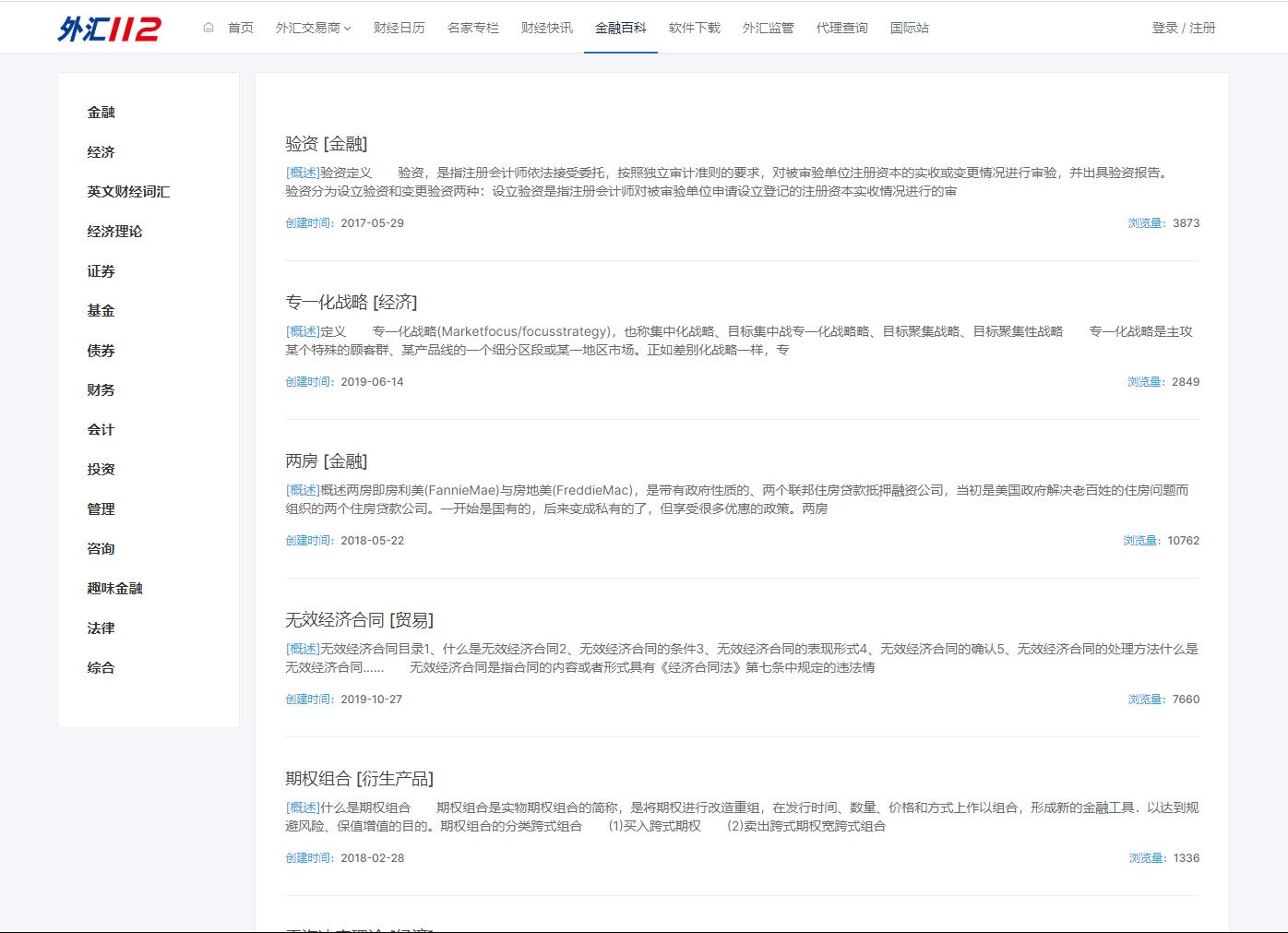Click the 外汇112 site logo
This screenshot has width=1288, height=933.
tap(107, 28)
